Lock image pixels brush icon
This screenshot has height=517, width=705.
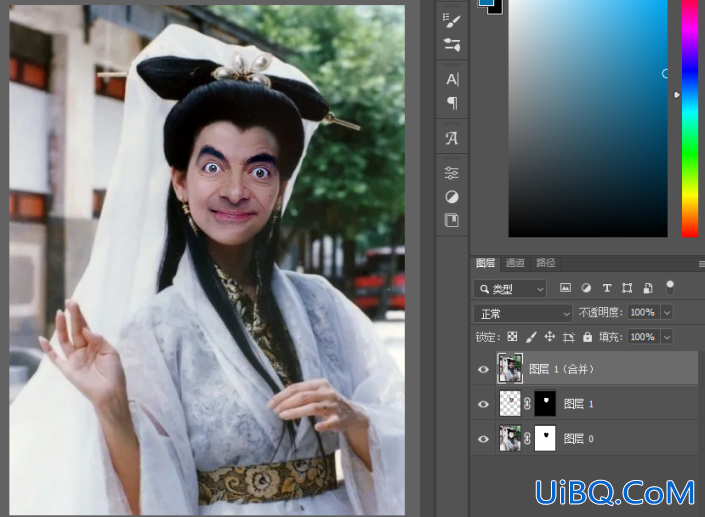[531, 337]
